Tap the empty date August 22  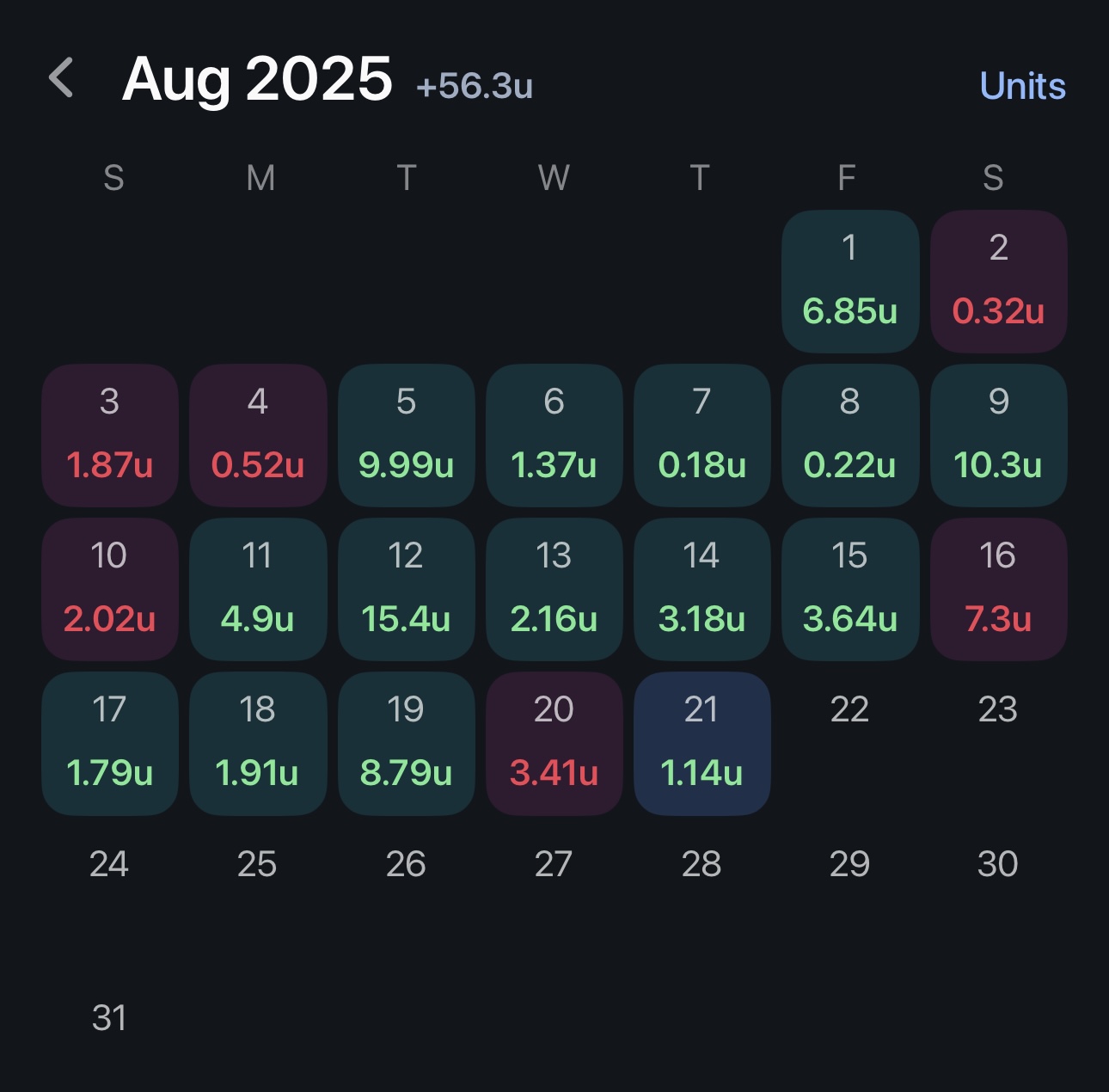(849, 710)
